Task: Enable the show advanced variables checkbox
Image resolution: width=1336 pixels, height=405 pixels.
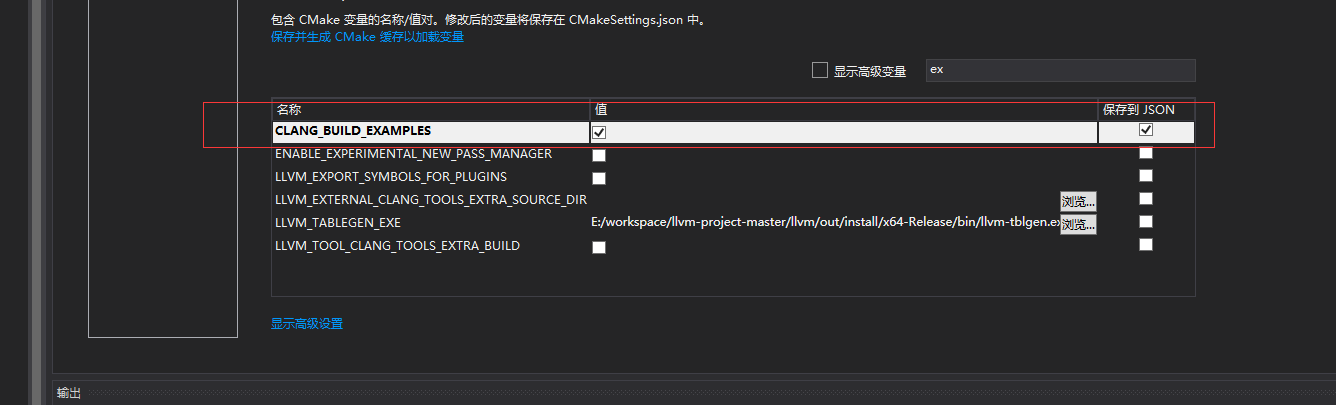Action: pyautogui.click(x=820, y=70)
